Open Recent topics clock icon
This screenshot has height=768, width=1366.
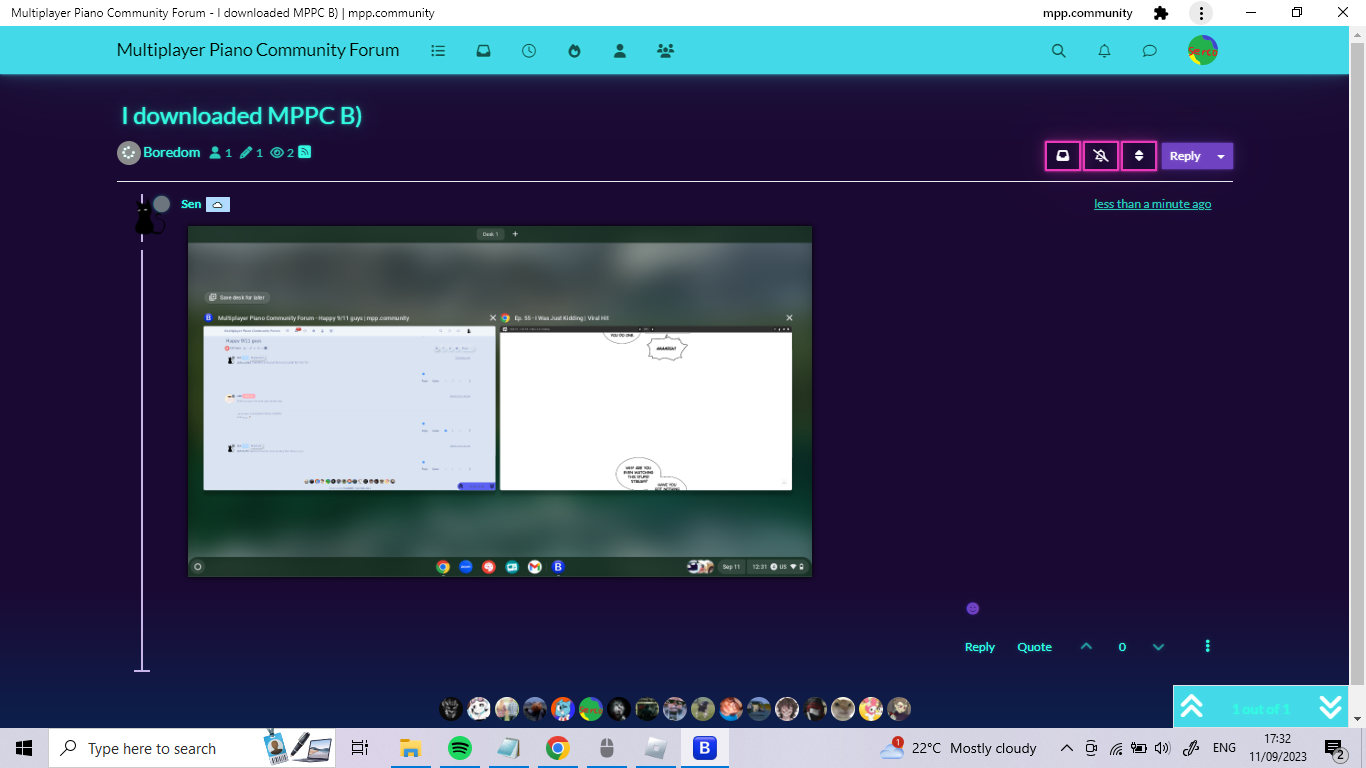[x=529, y=51]
